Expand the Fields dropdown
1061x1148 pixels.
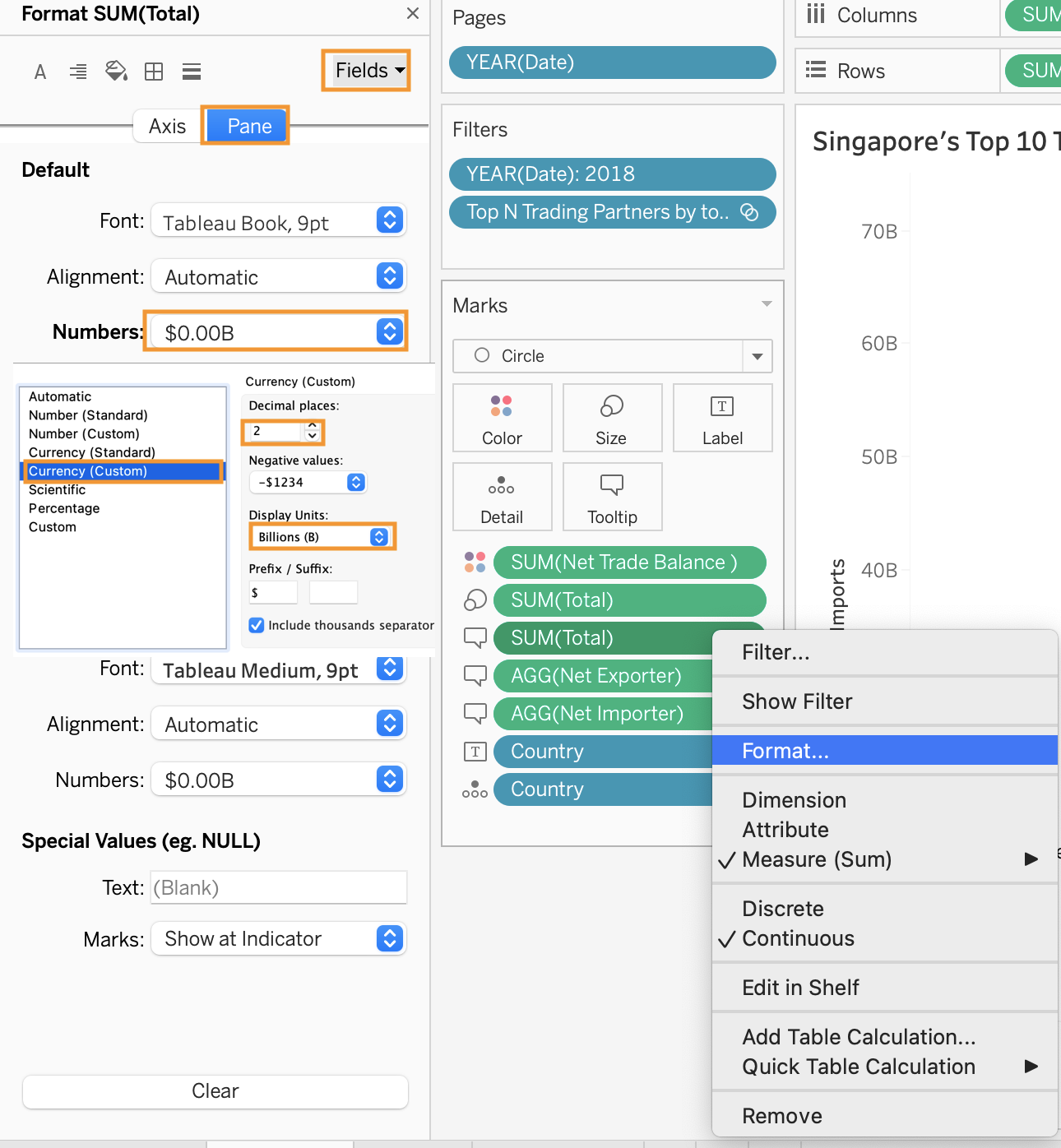[x=366, y=71]
